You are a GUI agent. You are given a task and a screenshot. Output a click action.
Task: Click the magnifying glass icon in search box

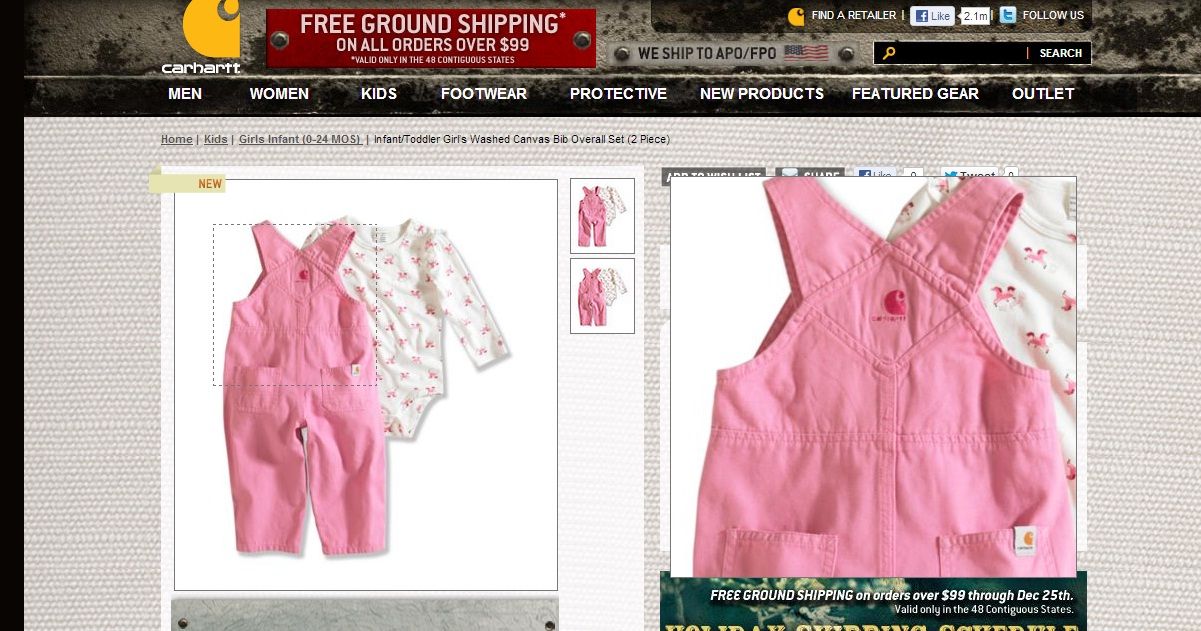click(888, 53)
